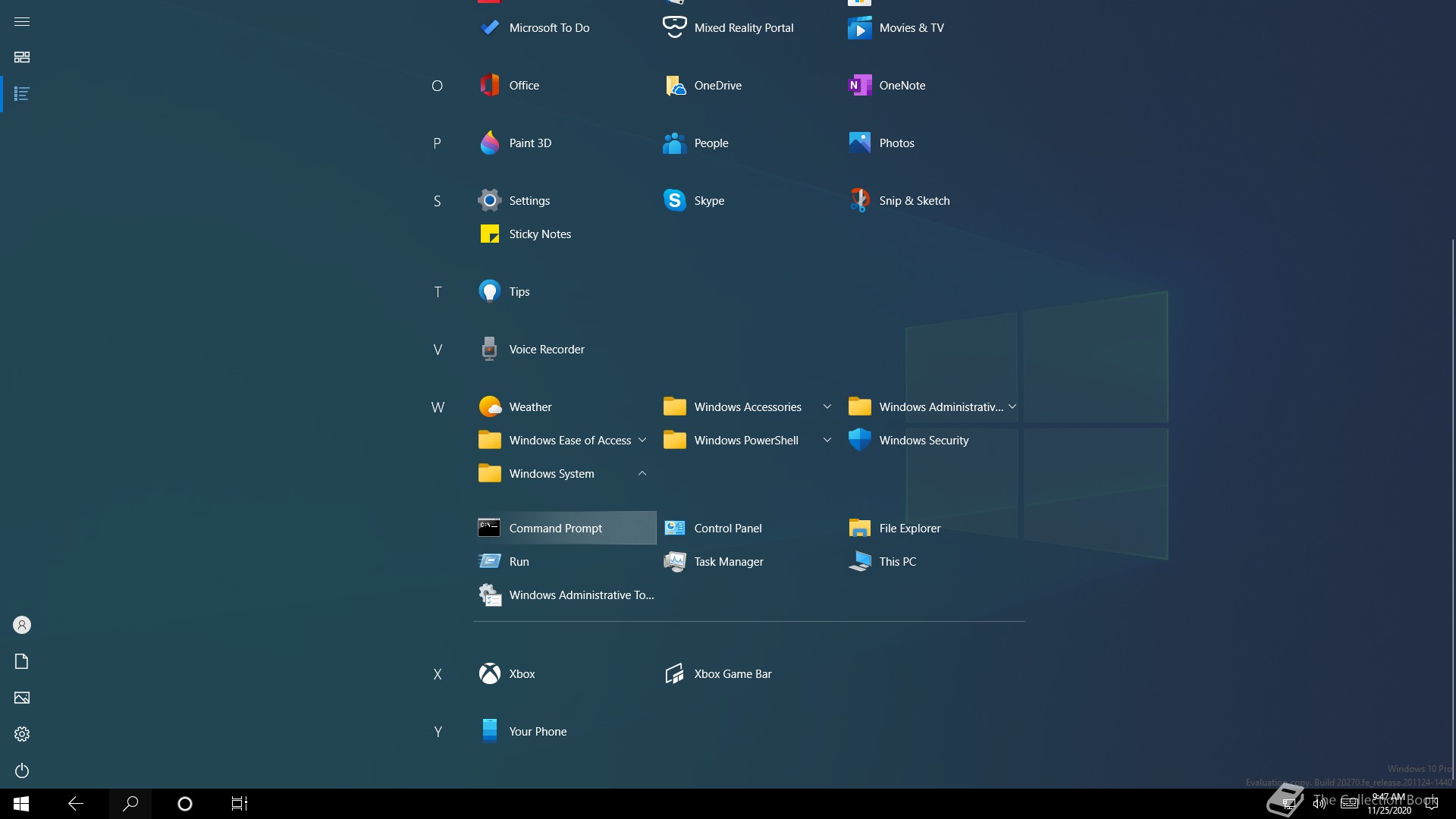Viewport: 1456px width, 819px height.
Task: Expand Windows Ease of Access folder
Action: (x=563, y=441)
